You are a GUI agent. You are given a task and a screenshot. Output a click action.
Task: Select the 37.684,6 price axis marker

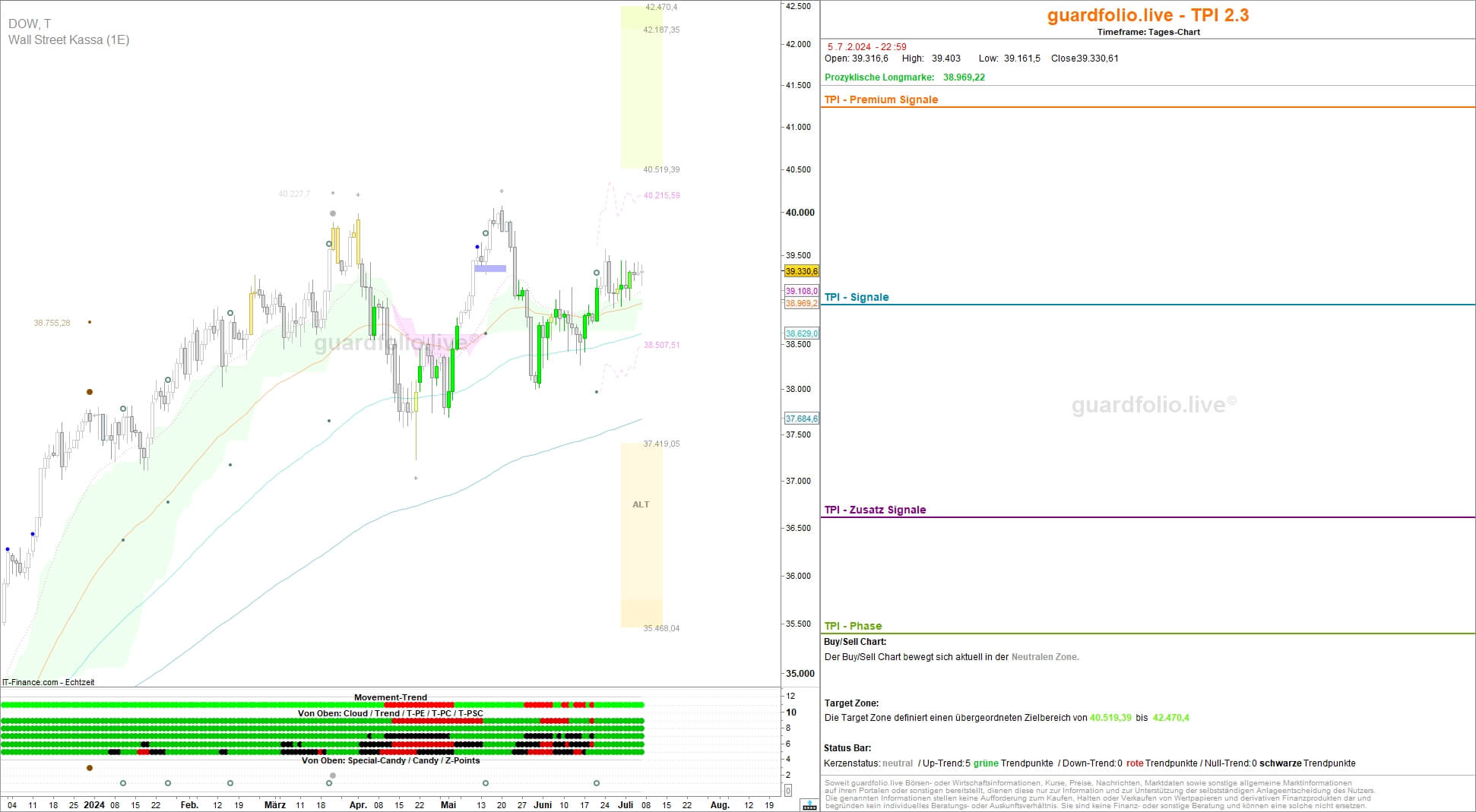[x=801, y=419]
